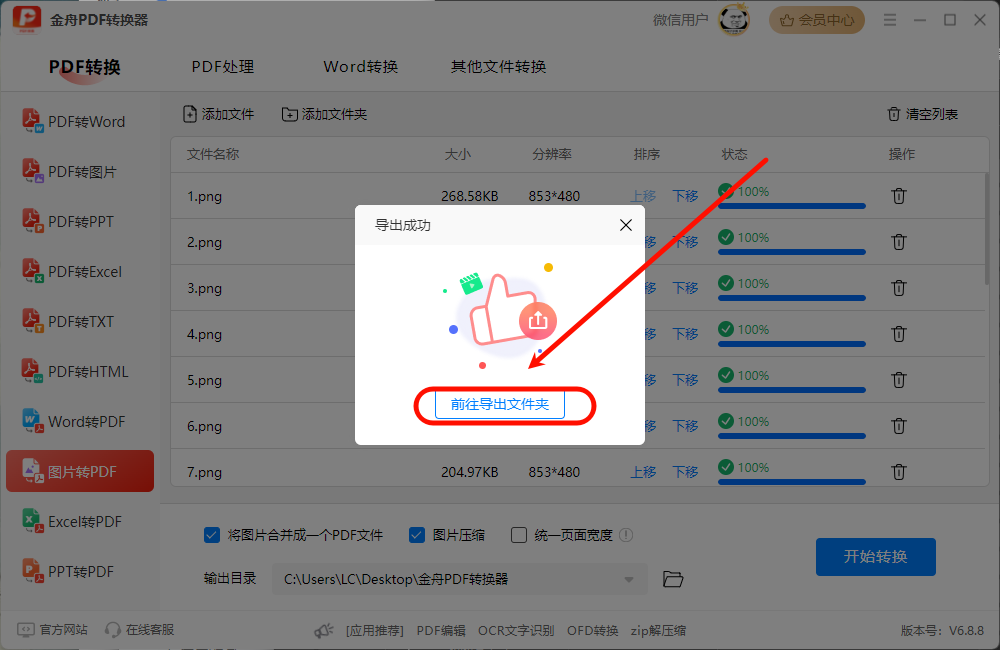Click the 添加文件夹 add folder icon
This screenshot has width=1000, height=650.
290,114
